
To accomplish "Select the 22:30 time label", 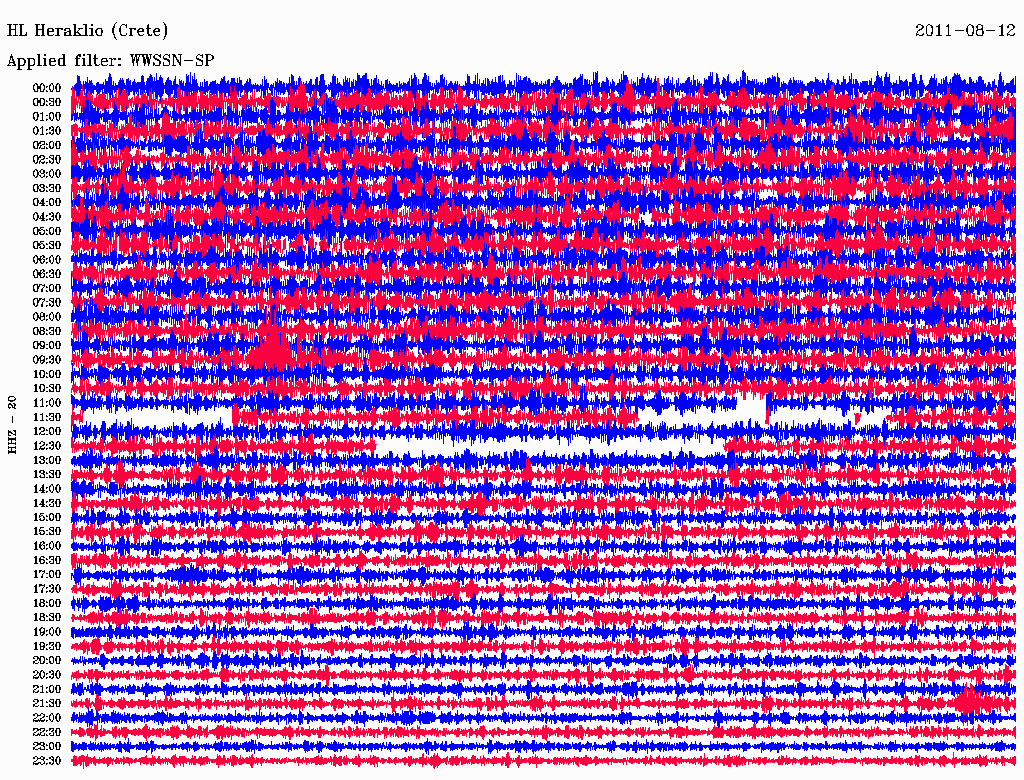I will pos(47,732).
